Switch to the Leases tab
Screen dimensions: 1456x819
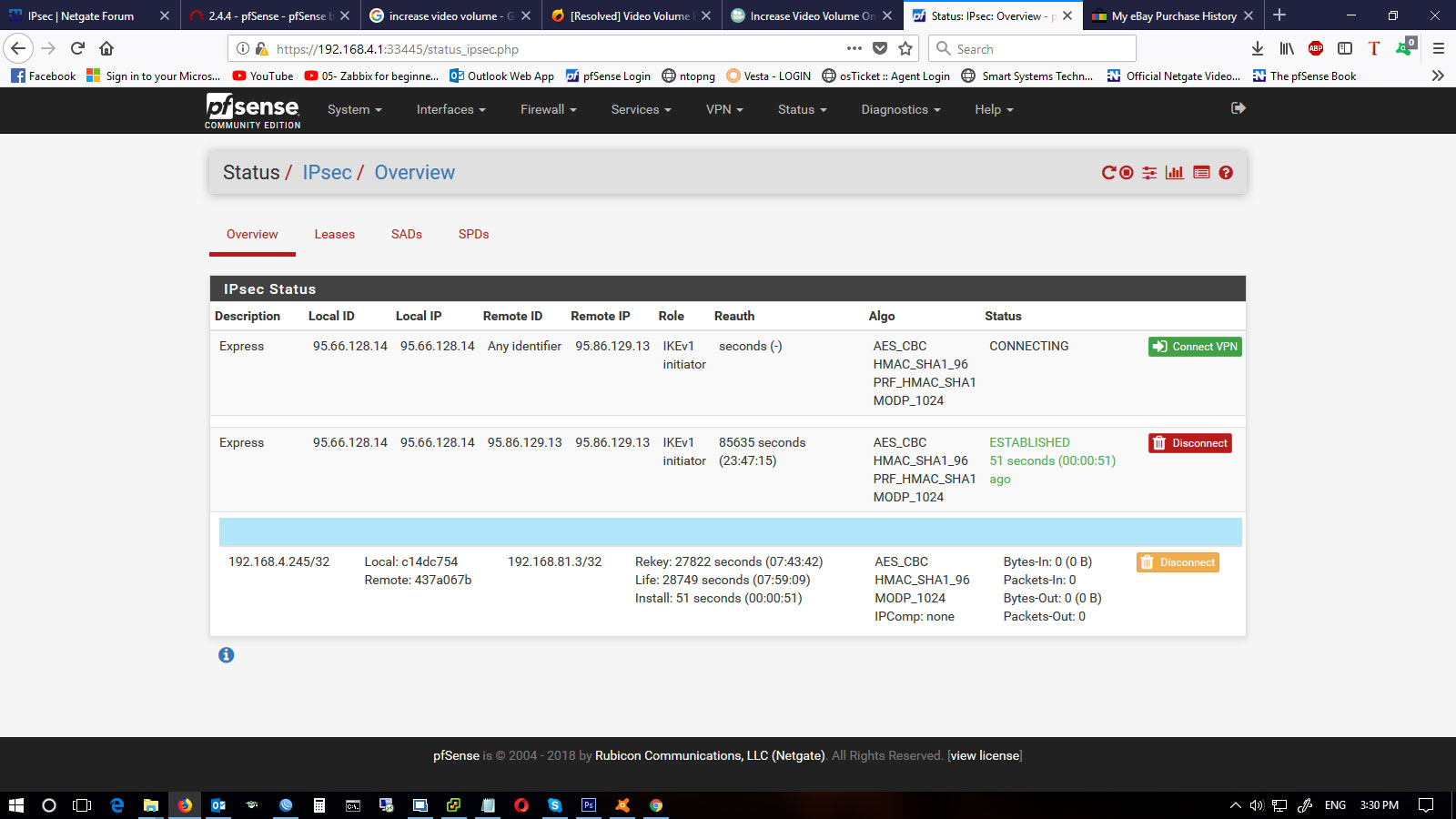pos(334,235)
